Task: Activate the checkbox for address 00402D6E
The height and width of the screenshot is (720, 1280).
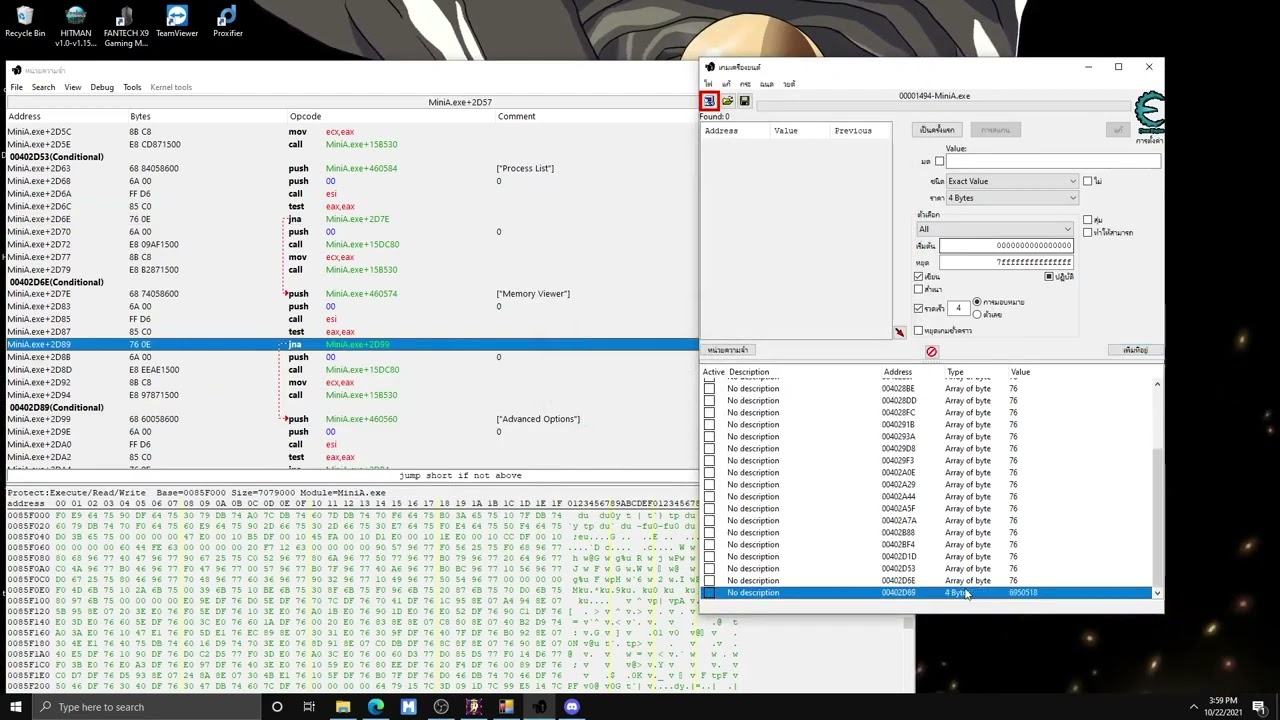Action: (710, 581)
